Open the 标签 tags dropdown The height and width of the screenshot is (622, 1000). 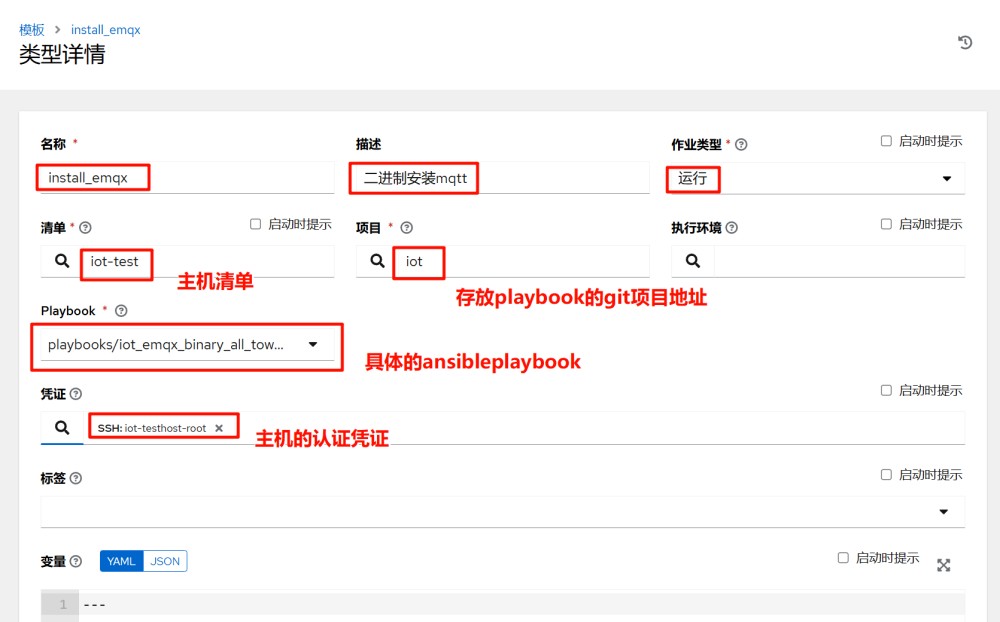point(943,511)
